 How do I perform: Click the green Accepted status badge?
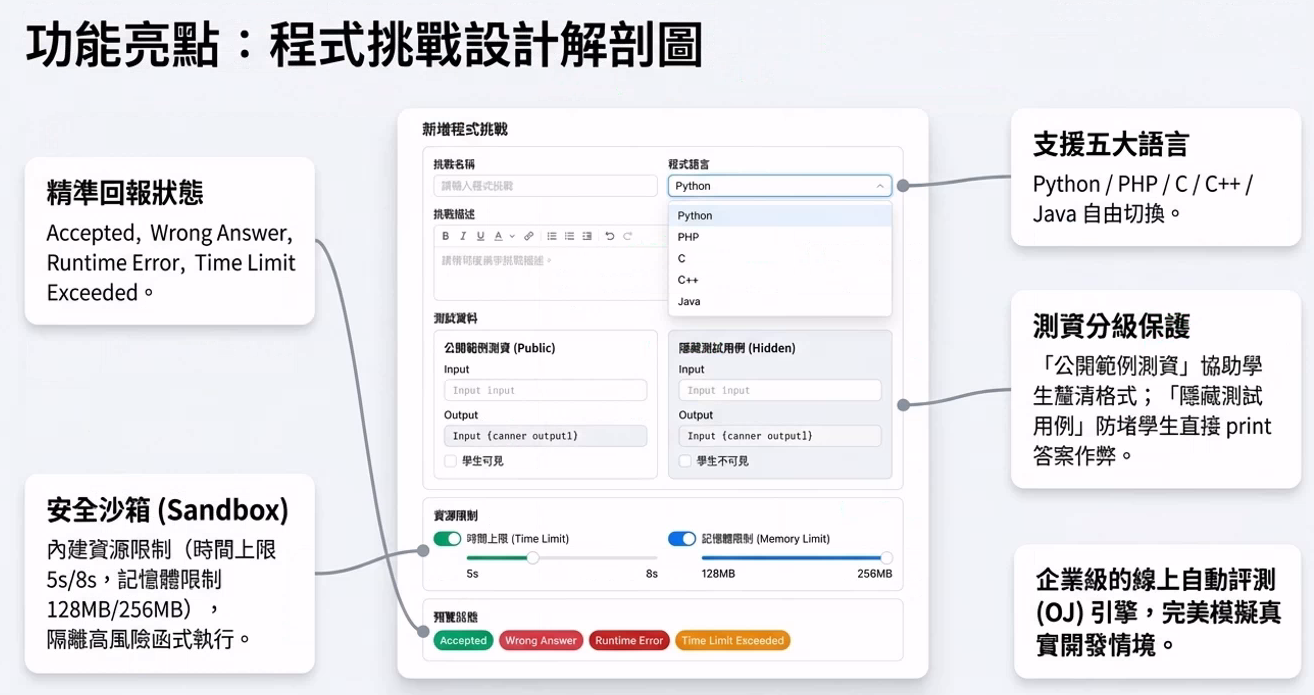(x=463, y=641)
